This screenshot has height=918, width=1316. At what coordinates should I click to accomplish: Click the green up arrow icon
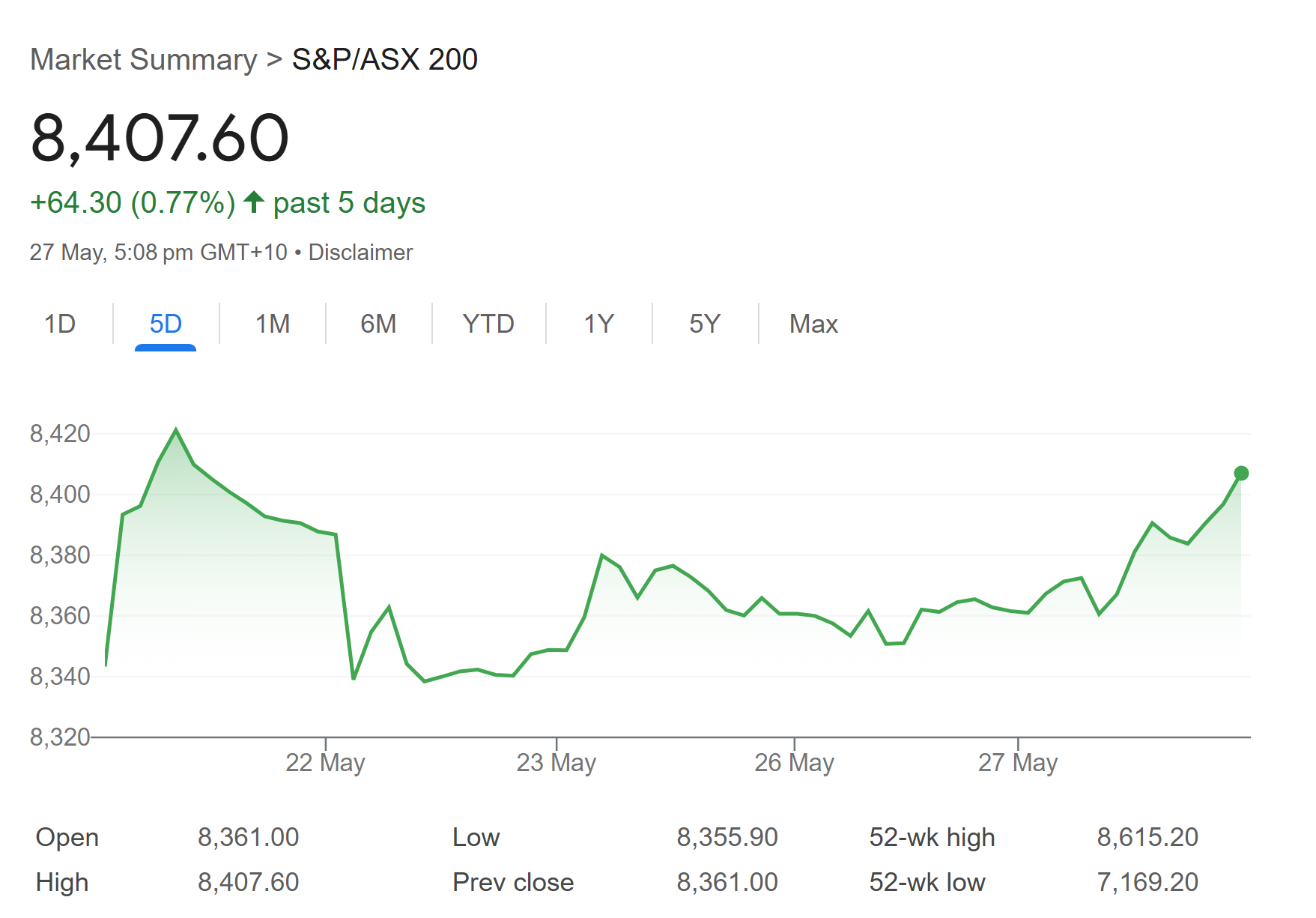pos(254,202)
